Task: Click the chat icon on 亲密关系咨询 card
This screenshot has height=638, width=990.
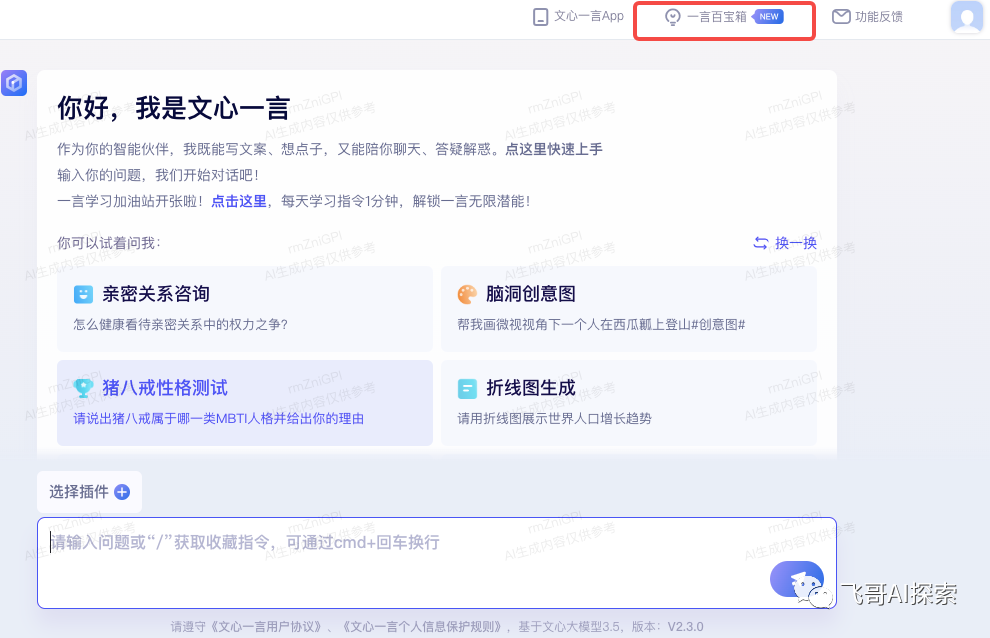Action: [85, 294]
